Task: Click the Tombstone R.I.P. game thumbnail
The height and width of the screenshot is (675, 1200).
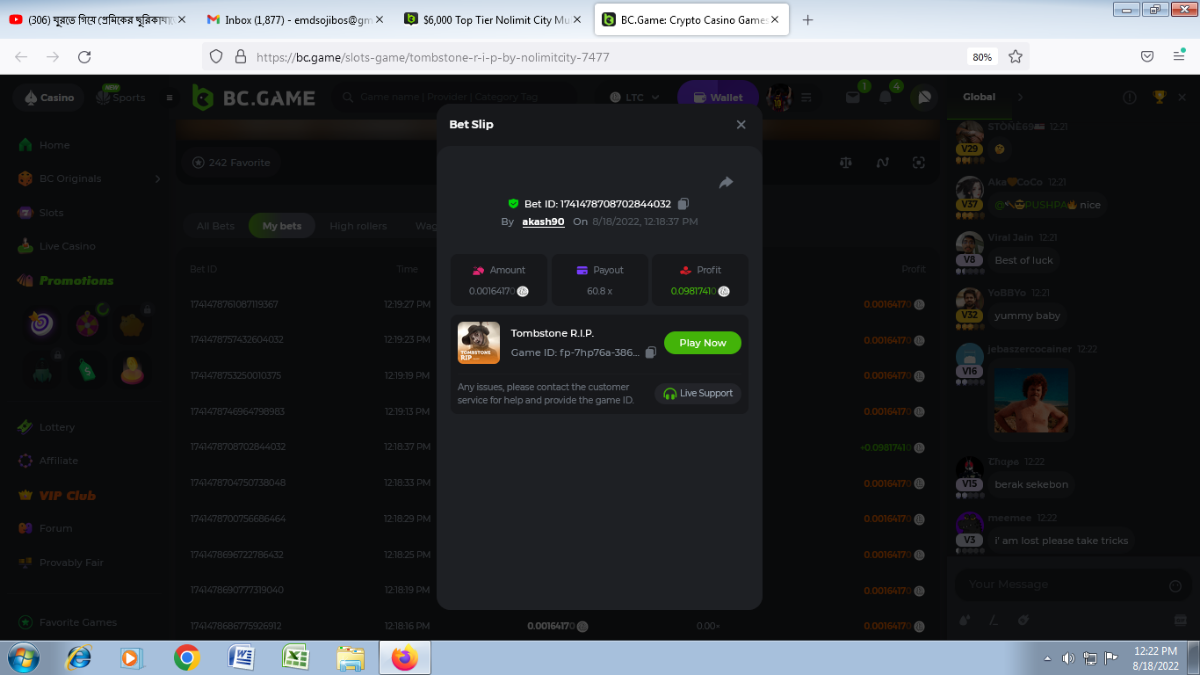Action: pos(478,342)
